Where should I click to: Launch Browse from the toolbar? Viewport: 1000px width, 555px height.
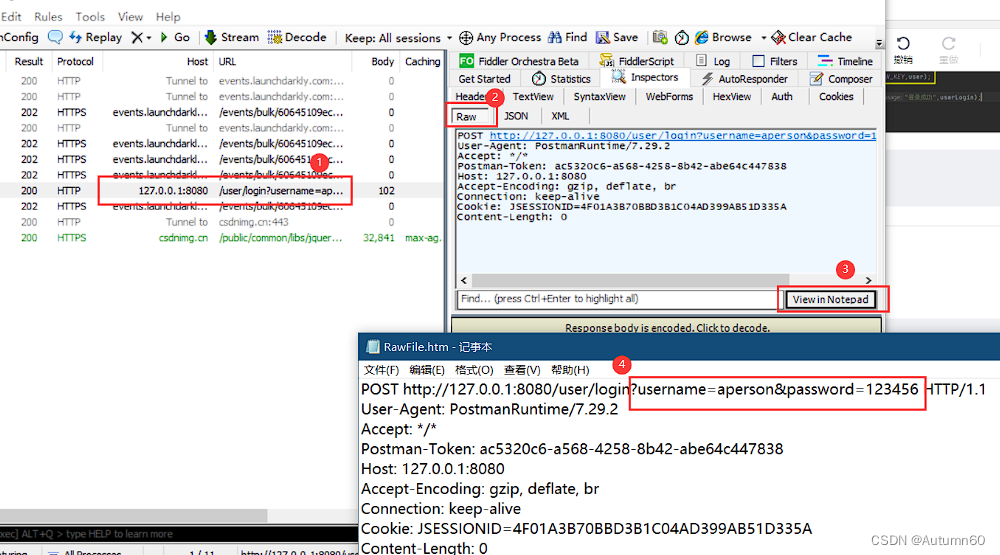click(723, 37)
